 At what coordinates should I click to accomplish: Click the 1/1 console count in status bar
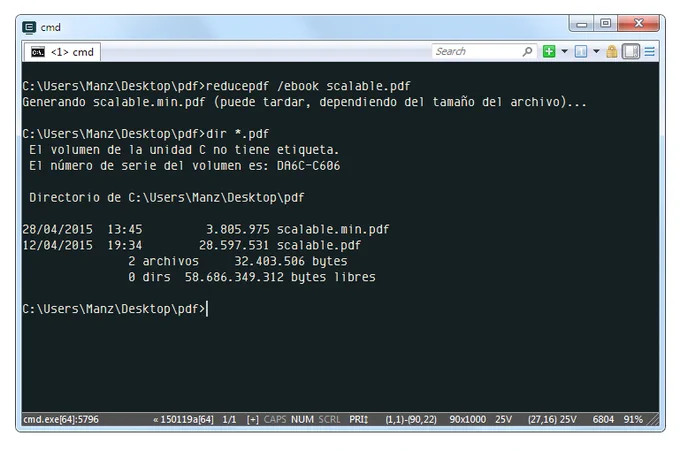click(229, 419)
